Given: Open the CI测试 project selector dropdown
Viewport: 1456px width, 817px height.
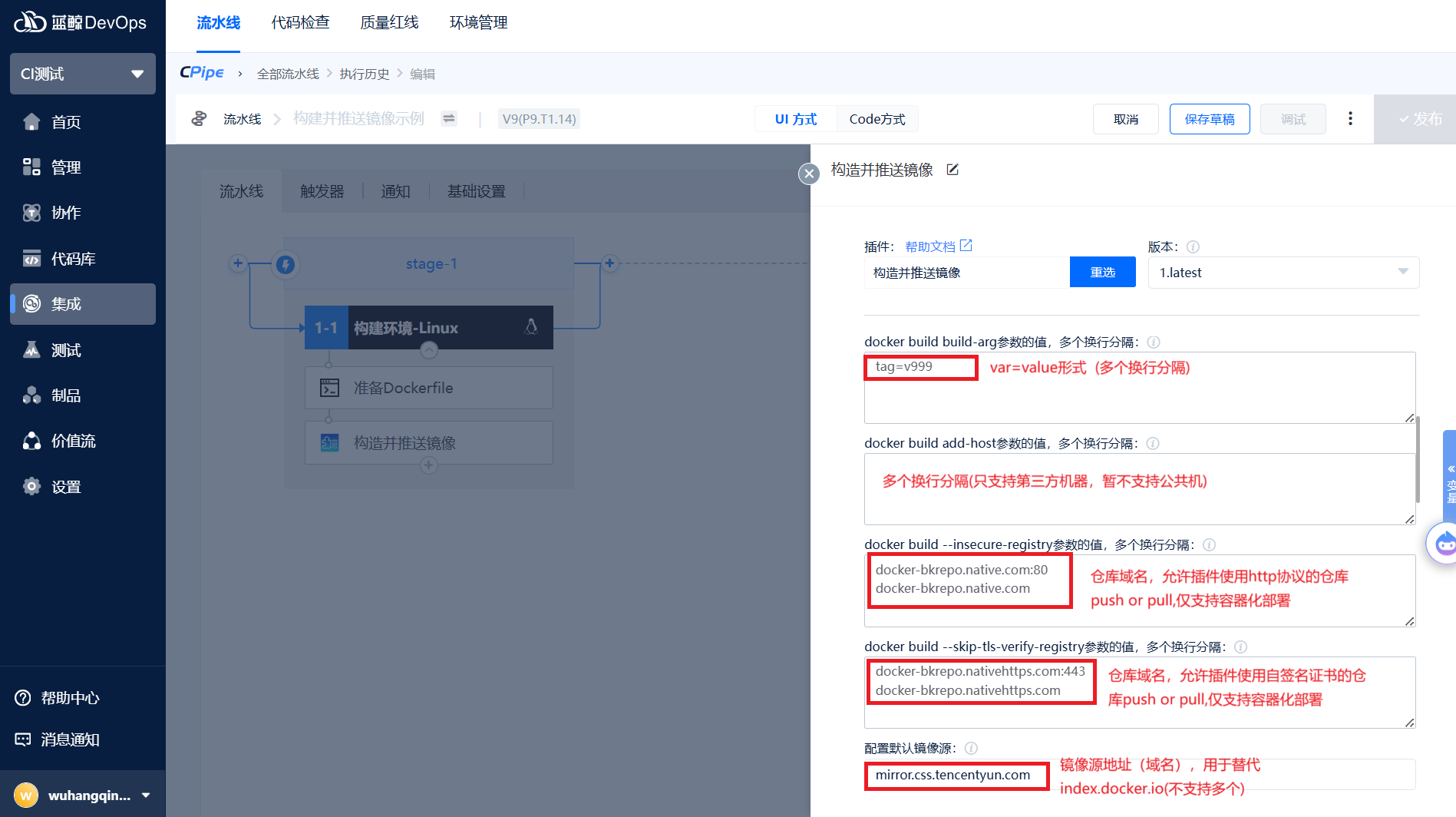Looking at the screenshot, I should click(x=83, y=74).
